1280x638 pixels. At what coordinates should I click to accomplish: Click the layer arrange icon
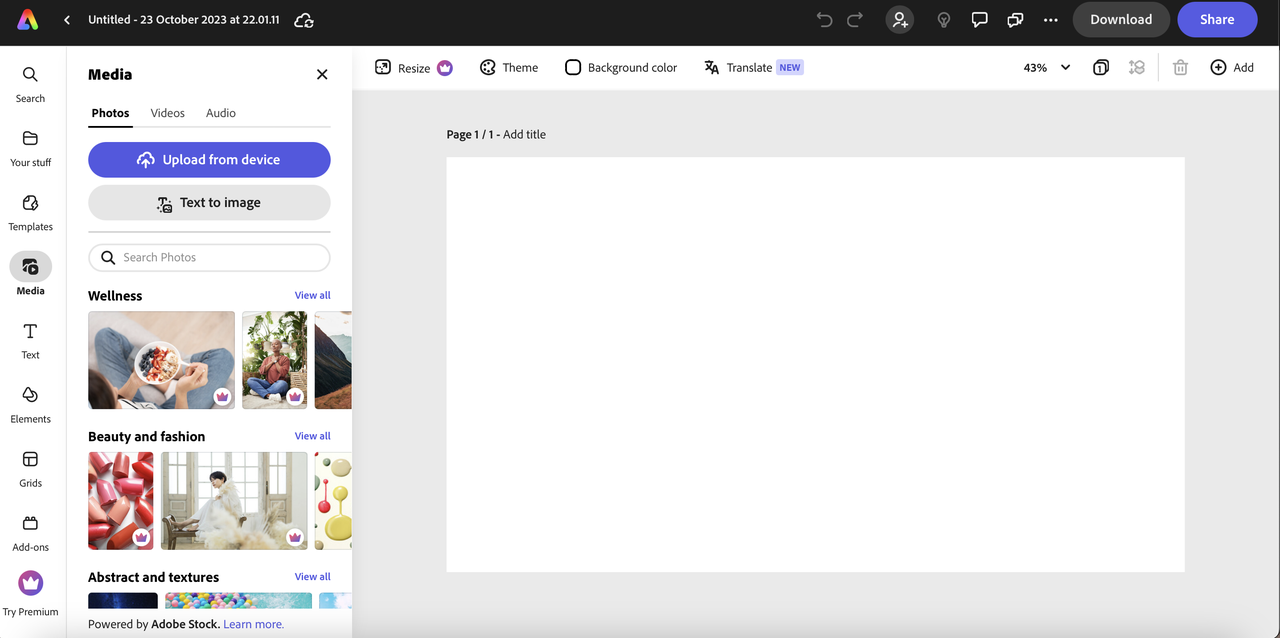tap(1137, 68)
